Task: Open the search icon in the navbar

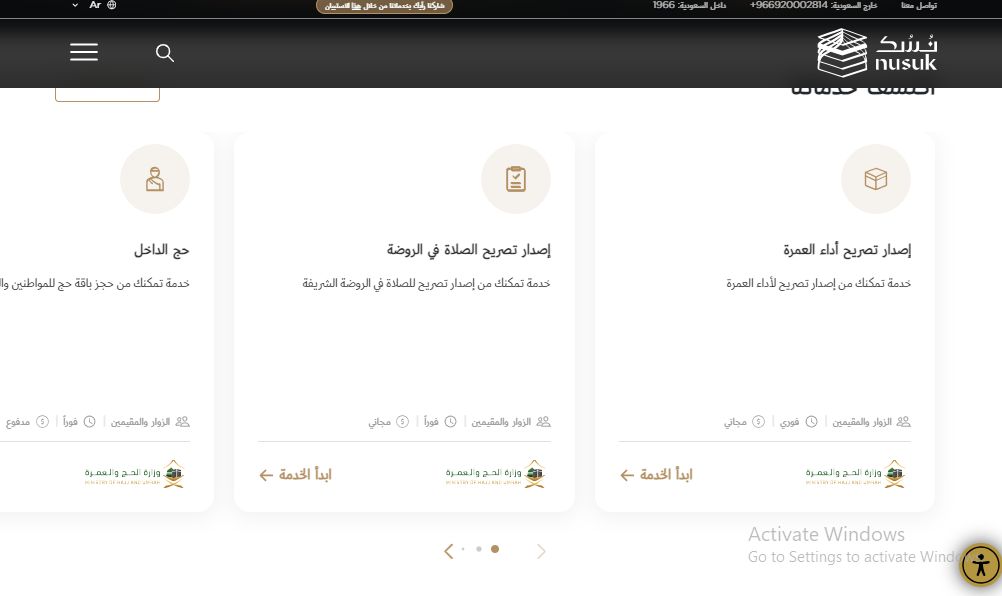Action: tap(165, 53)
